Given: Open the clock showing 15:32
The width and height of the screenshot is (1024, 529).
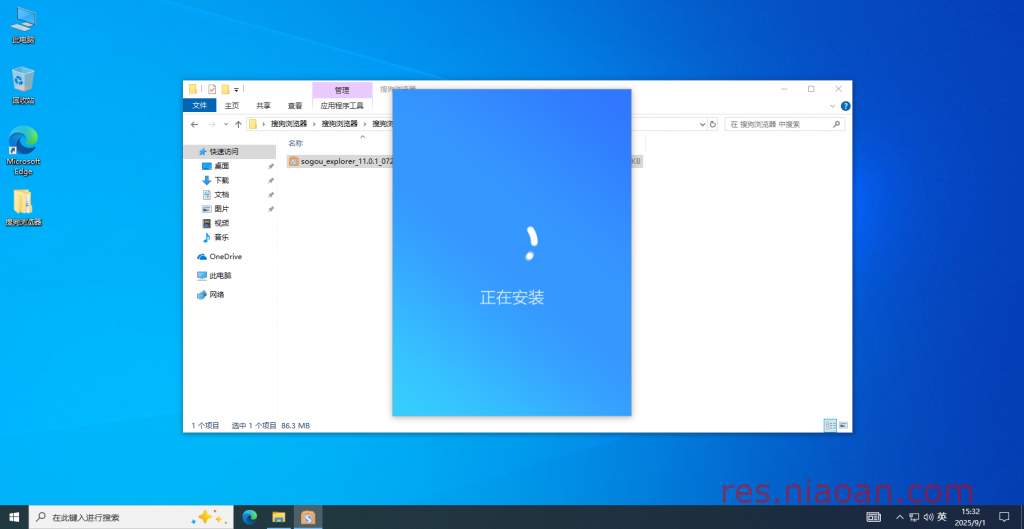Looking at the screenshot, I should (971, 517).
